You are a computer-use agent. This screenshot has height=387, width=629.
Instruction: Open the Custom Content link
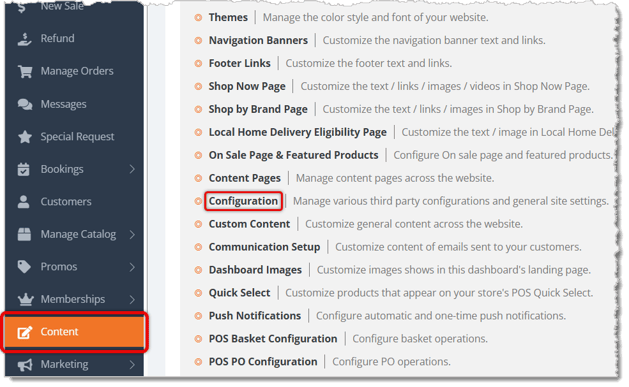pos(249,224)
